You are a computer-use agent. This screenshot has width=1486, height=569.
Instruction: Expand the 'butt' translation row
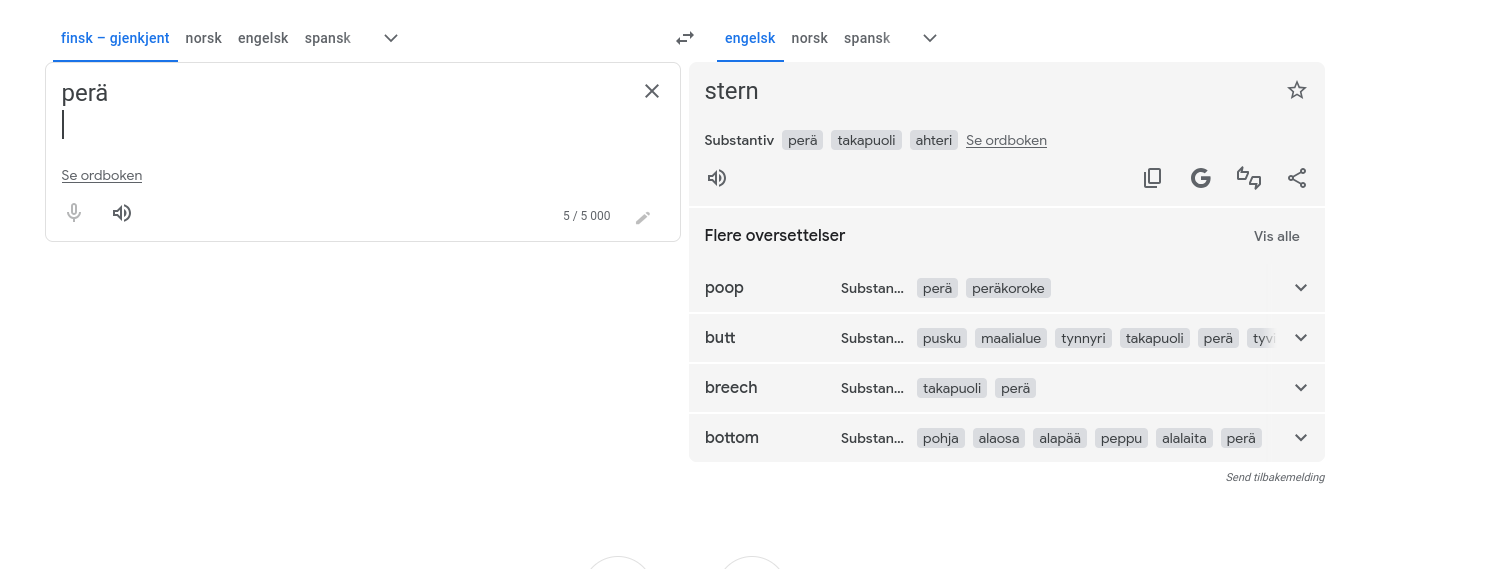(1301, 338)
